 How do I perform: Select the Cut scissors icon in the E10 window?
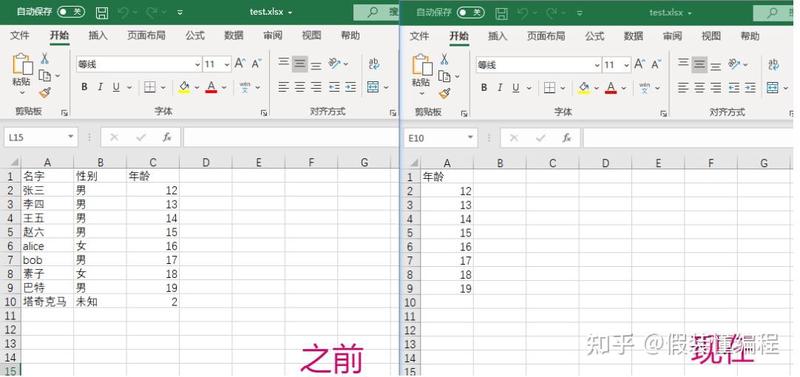[444, 59]
